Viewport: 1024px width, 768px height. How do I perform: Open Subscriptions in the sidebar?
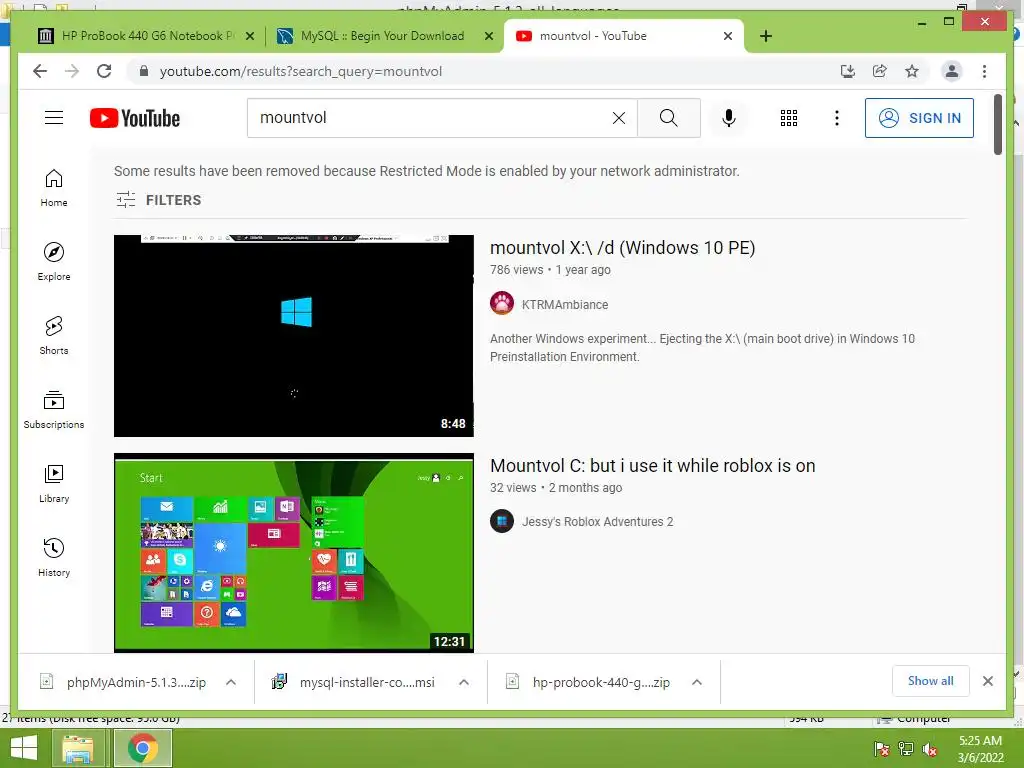pyautogui.click(x=54, y=409)
